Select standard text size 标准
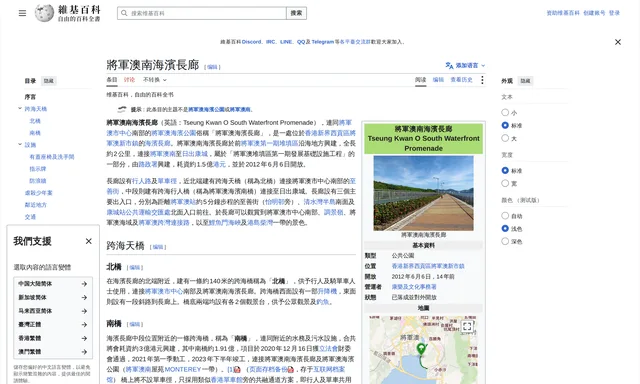 click(505, 125)
